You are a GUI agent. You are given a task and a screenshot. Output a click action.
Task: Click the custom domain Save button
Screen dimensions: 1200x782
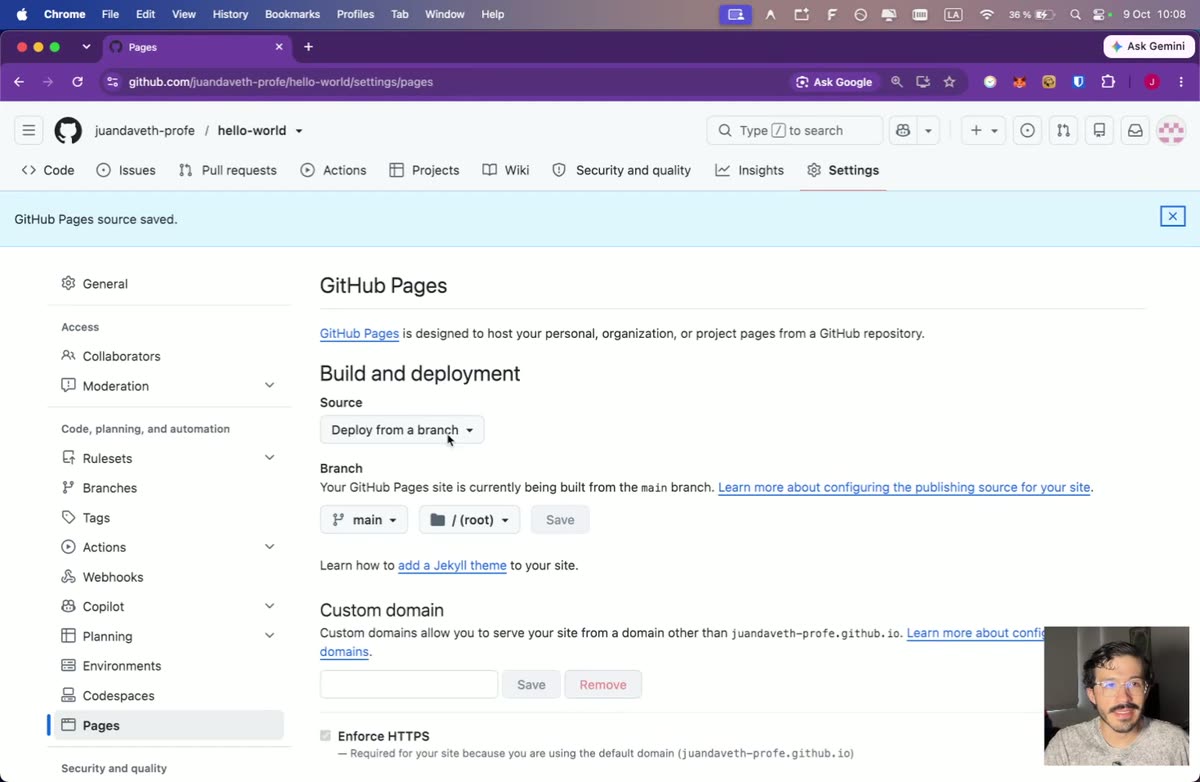(x=531, y=684)
